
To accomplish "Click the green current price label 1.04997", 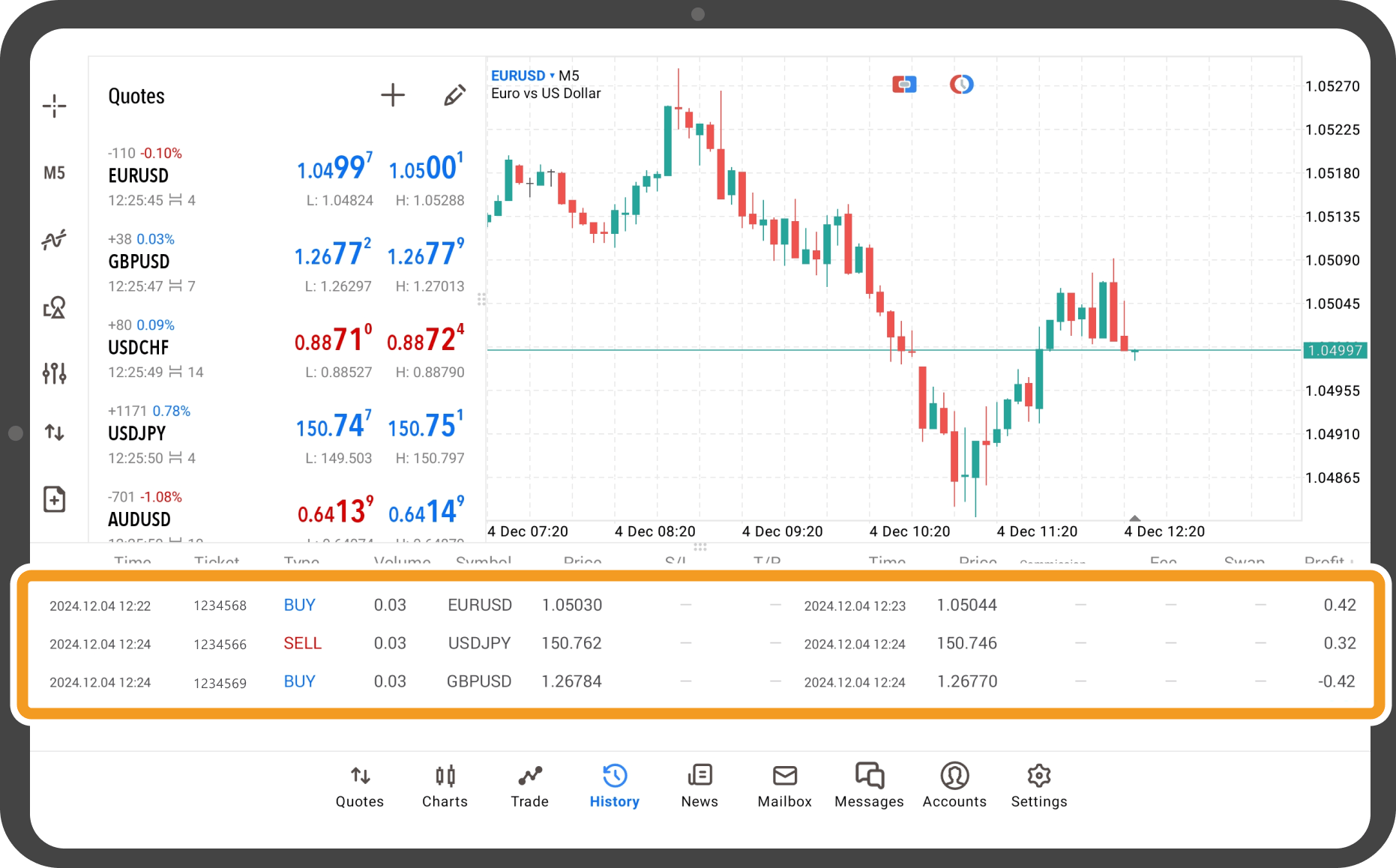I will pyautogui.click(x=1335, y=349).
